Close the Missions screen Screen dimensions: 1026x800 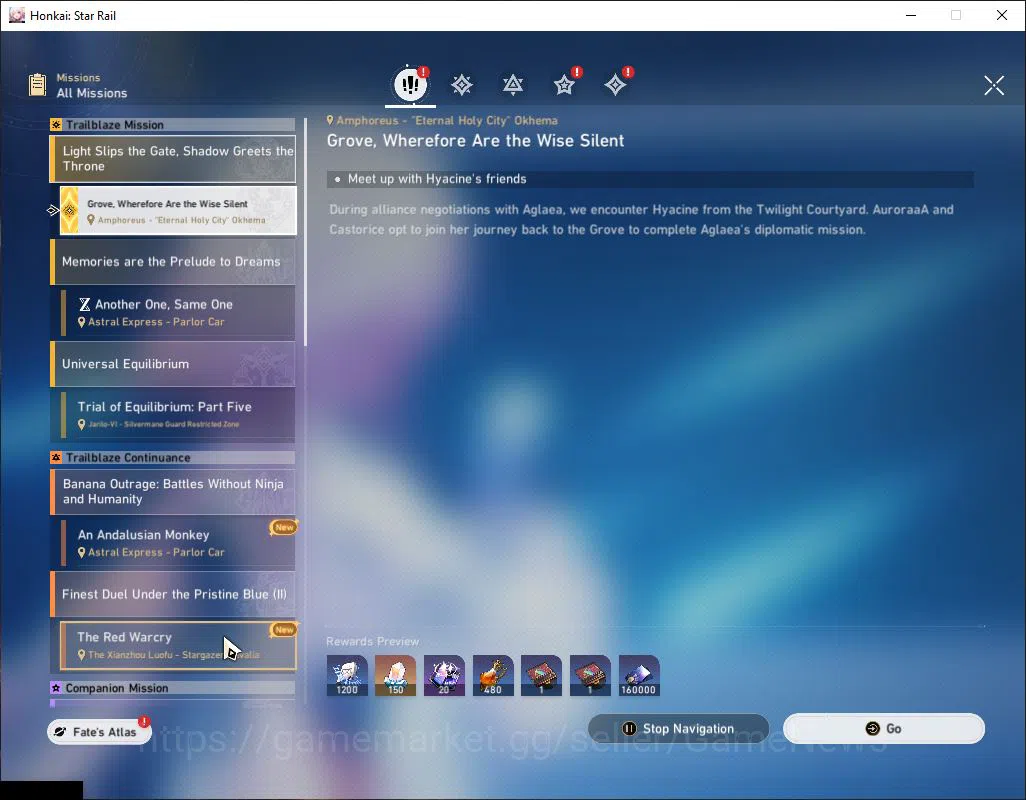tap(993, 85)
